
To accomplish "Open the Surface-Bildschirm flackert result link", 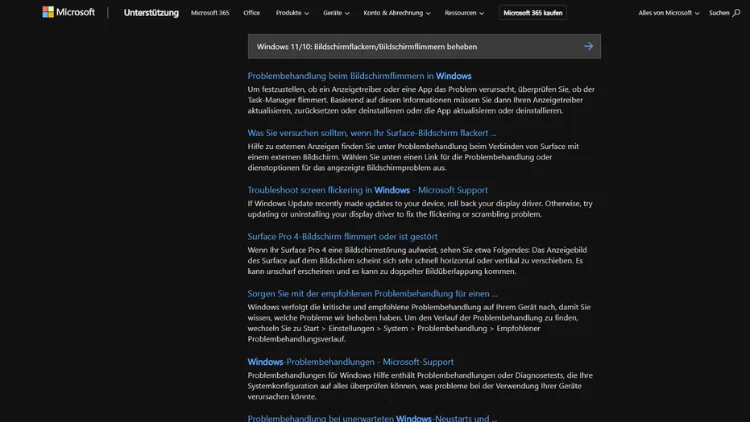I will 372,133.
